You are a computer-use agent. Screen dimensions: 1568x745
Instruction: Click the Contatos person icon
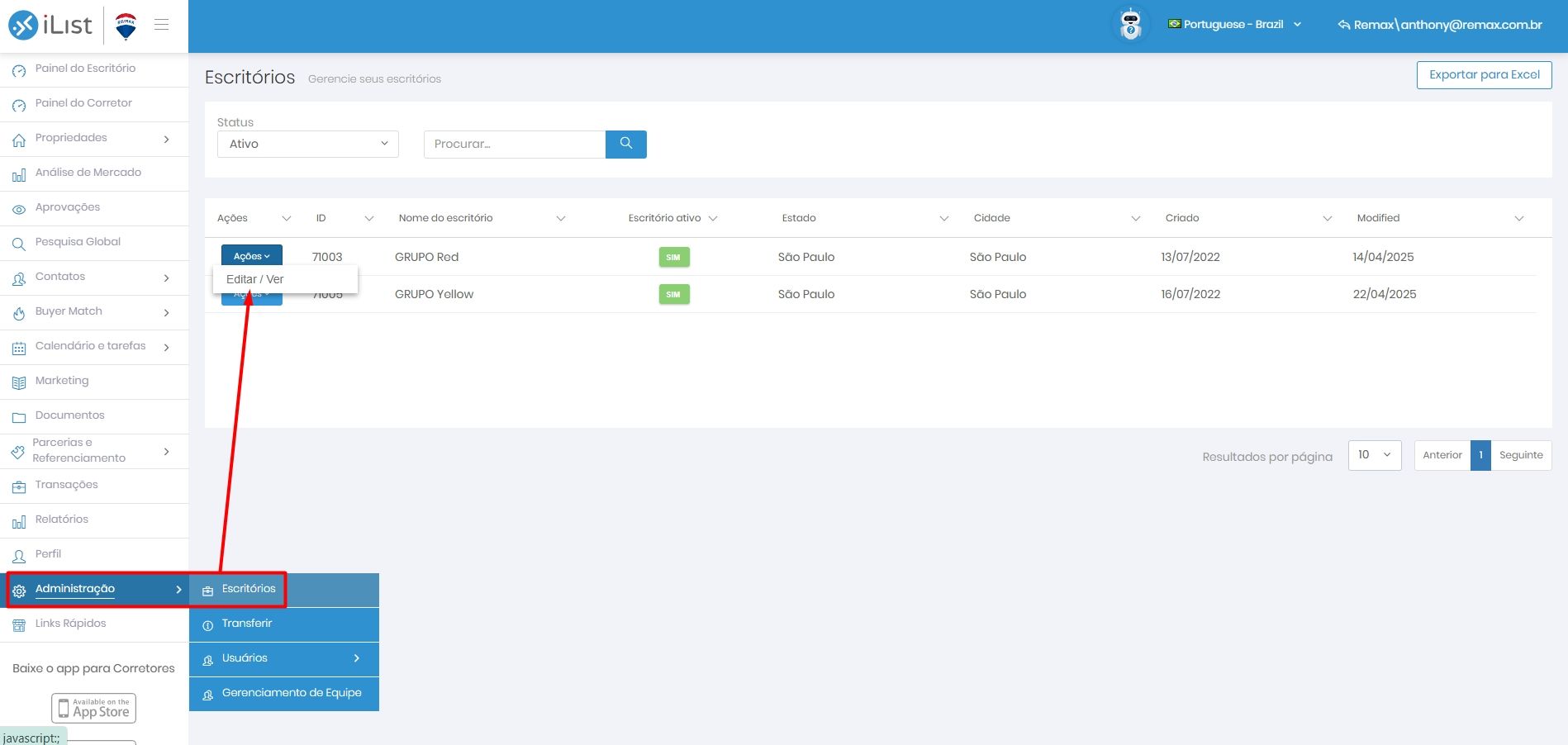pyautogui.click(x=19, y=278)
